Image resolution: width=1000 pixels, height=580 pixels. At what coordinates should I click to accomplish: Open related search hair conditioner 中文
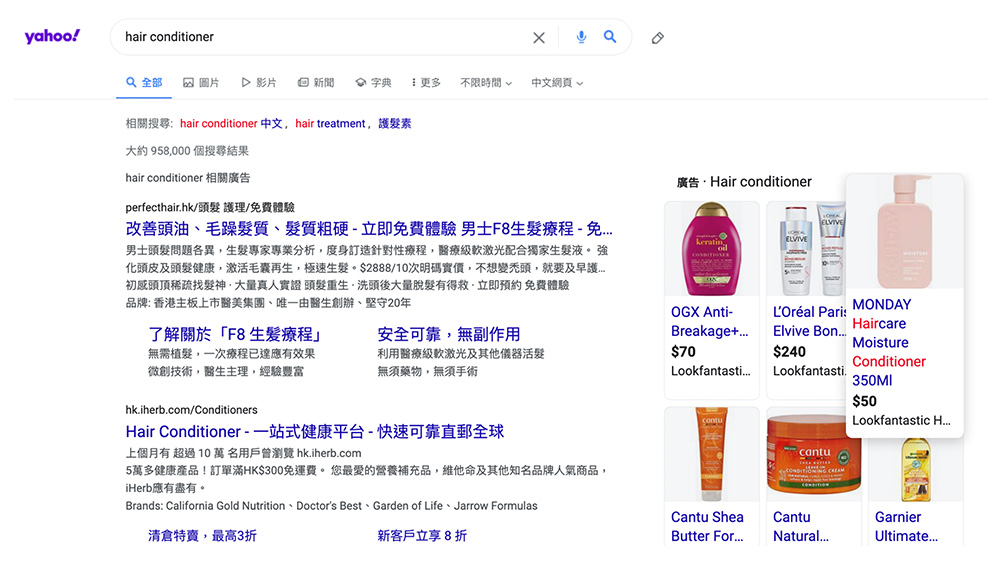(231, 123)
